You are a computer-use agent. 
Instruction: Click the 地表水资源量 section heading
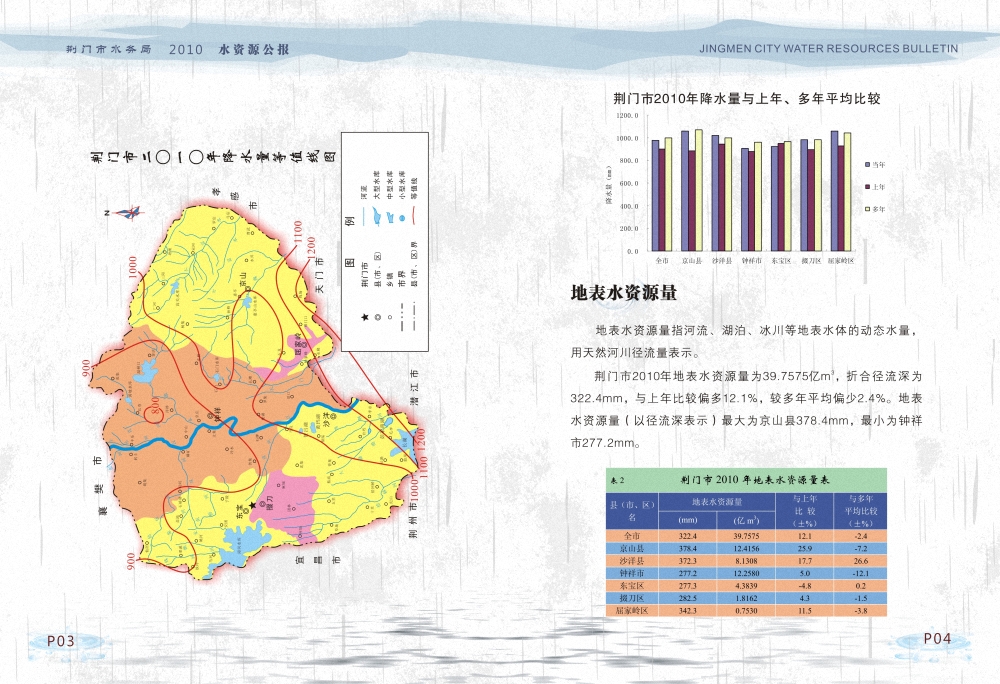click(x=624, y=293)
